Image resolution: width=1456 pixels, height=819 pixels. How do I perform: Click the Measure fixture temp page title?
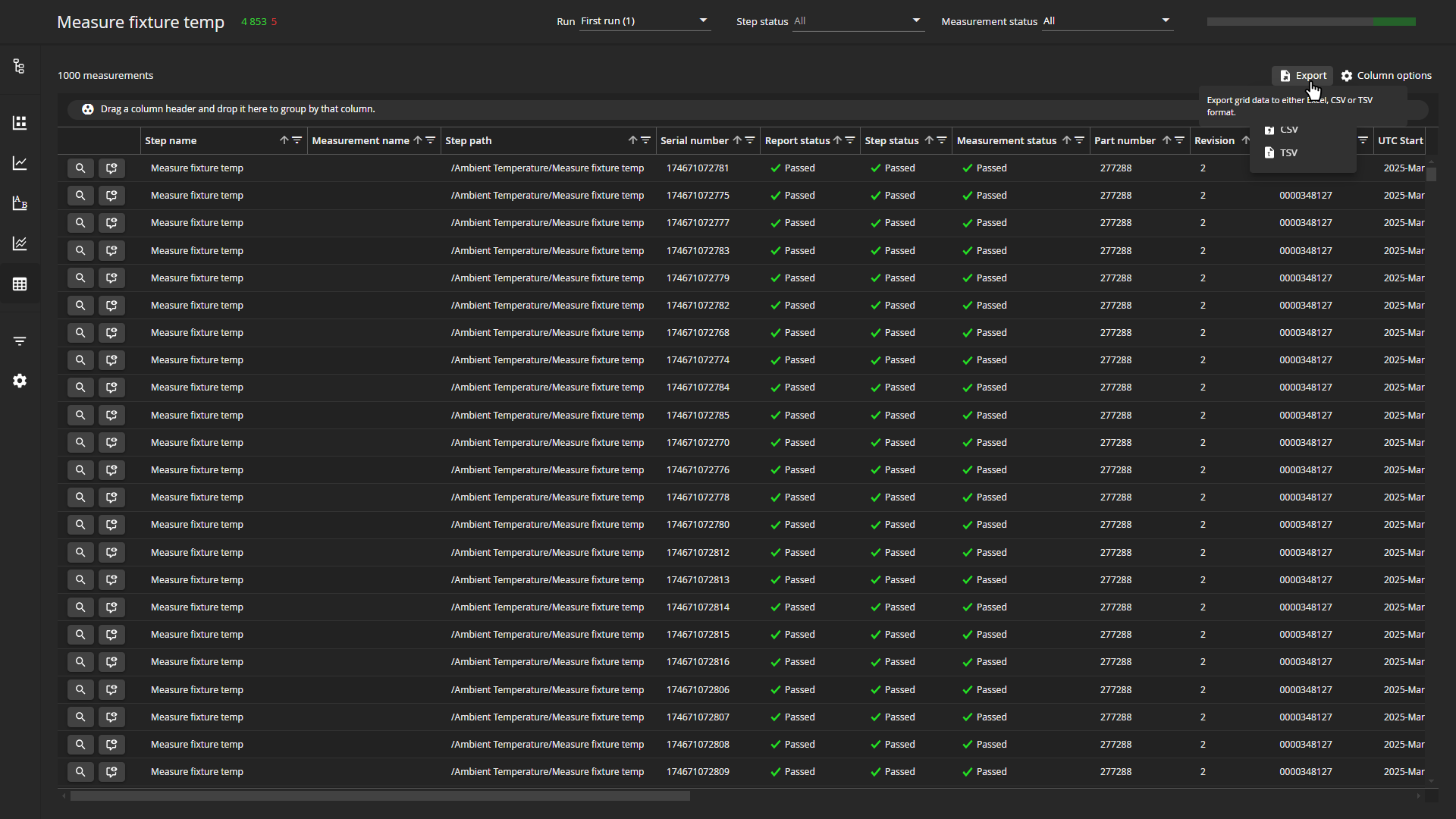coord(141,23)
